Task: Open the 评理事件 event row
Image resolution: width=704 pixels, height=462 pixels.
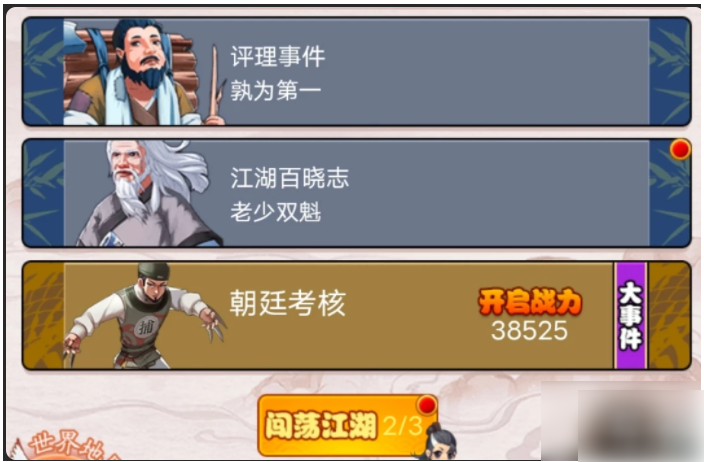Action: tap(356, 71)
